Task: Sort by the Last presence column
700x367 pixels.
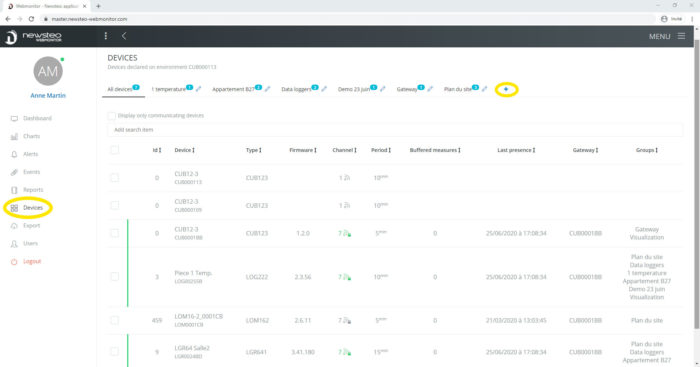Action: pos(516,150)
